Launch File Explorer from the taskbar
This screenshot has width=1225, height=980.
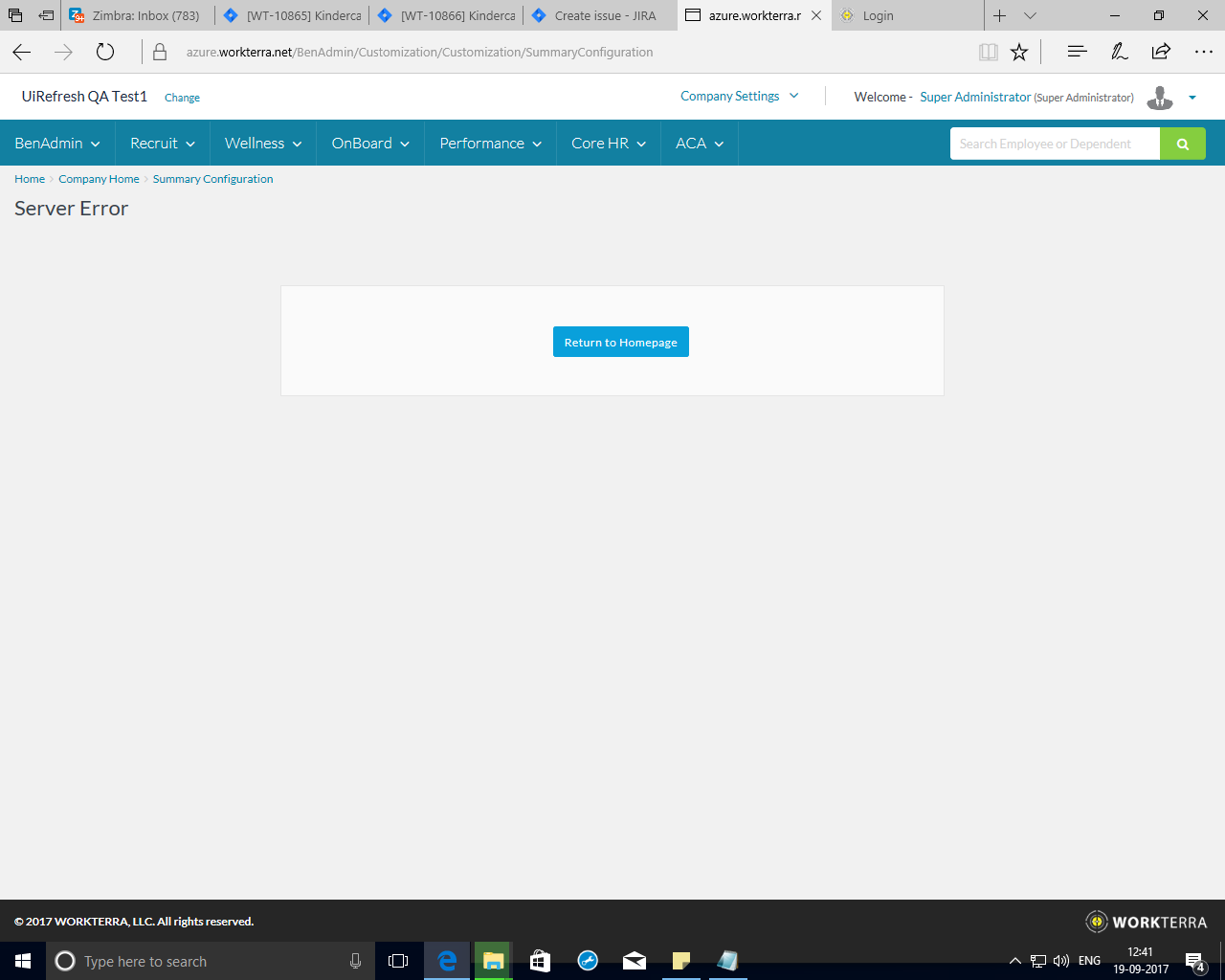(x=493, y=961)
